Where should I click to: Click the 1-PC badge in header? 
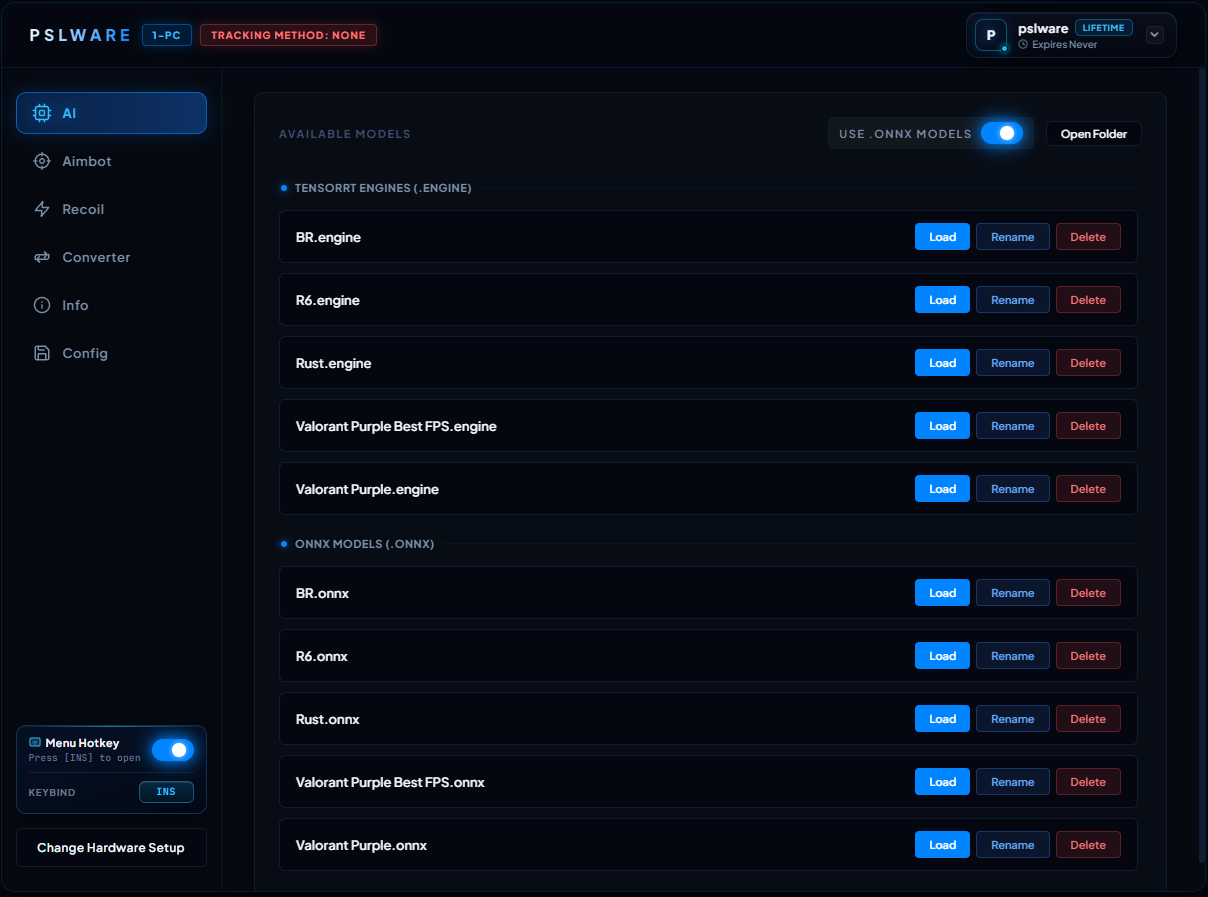(166, 35)
